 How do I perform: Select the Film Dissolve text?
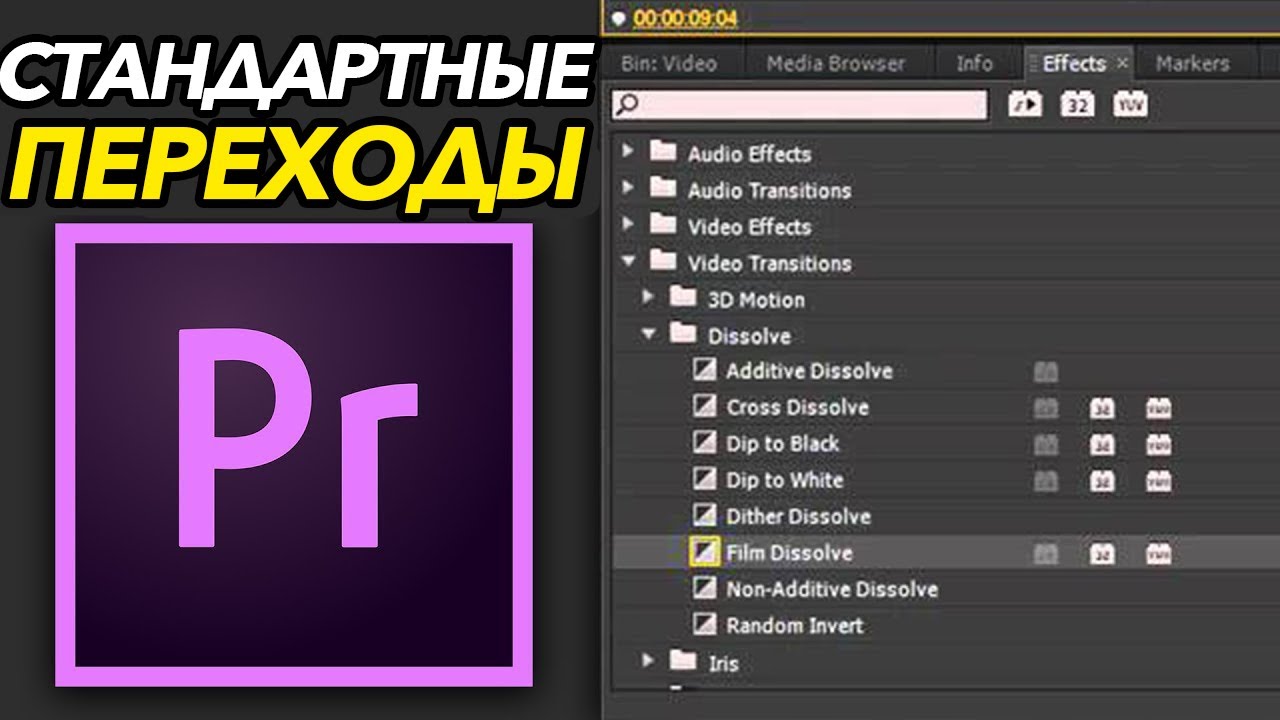789,553
